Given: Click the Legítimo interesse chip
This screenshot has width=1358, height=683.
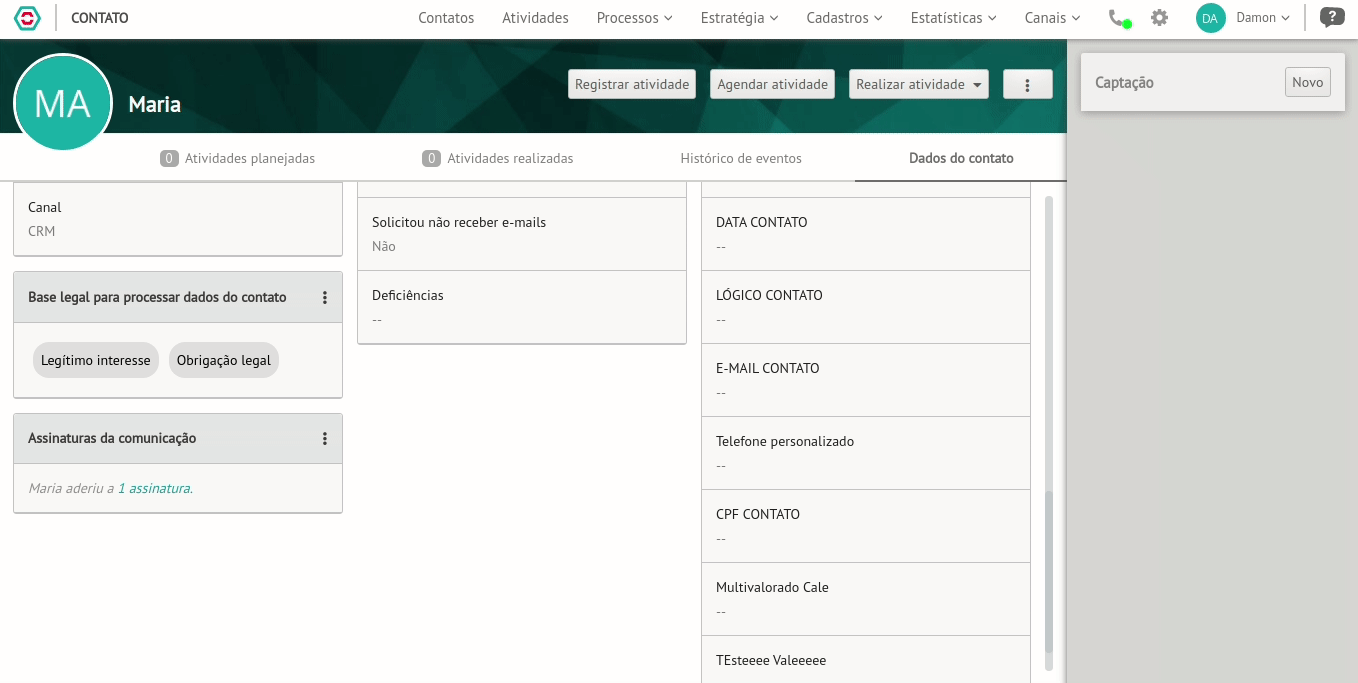Looking at the screenshot, I should tap(96, 360).
